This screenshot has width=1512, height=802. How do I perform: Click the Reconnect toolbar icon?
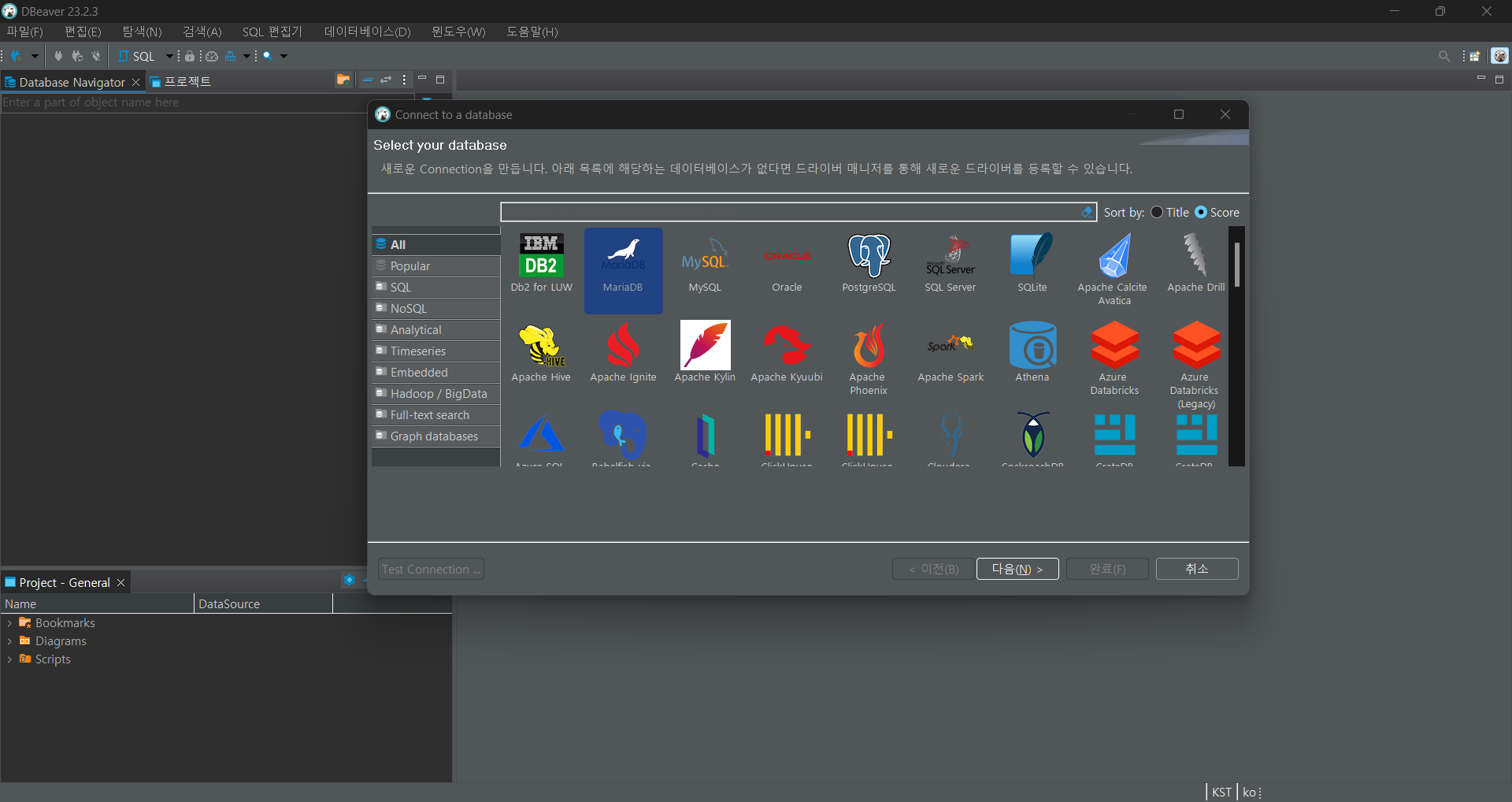77,56
